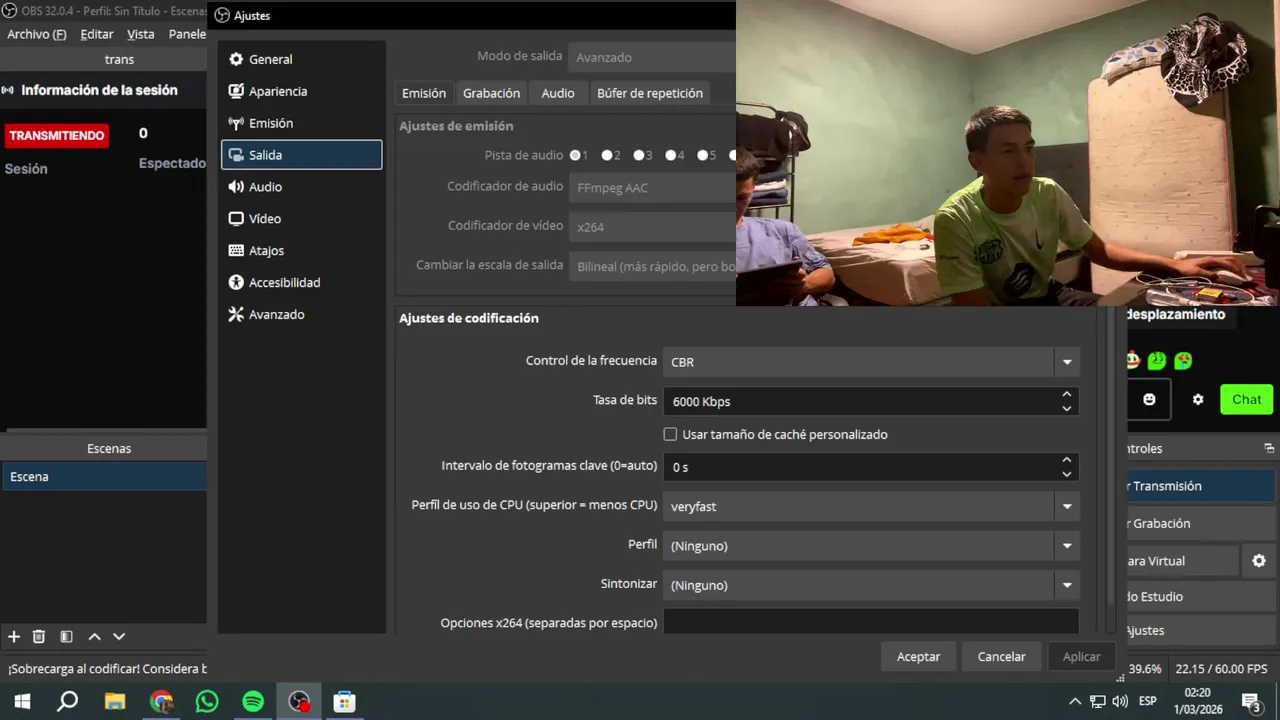Switch to the Emisión output tab
The image size is (1280, 720).
point(424,93)
